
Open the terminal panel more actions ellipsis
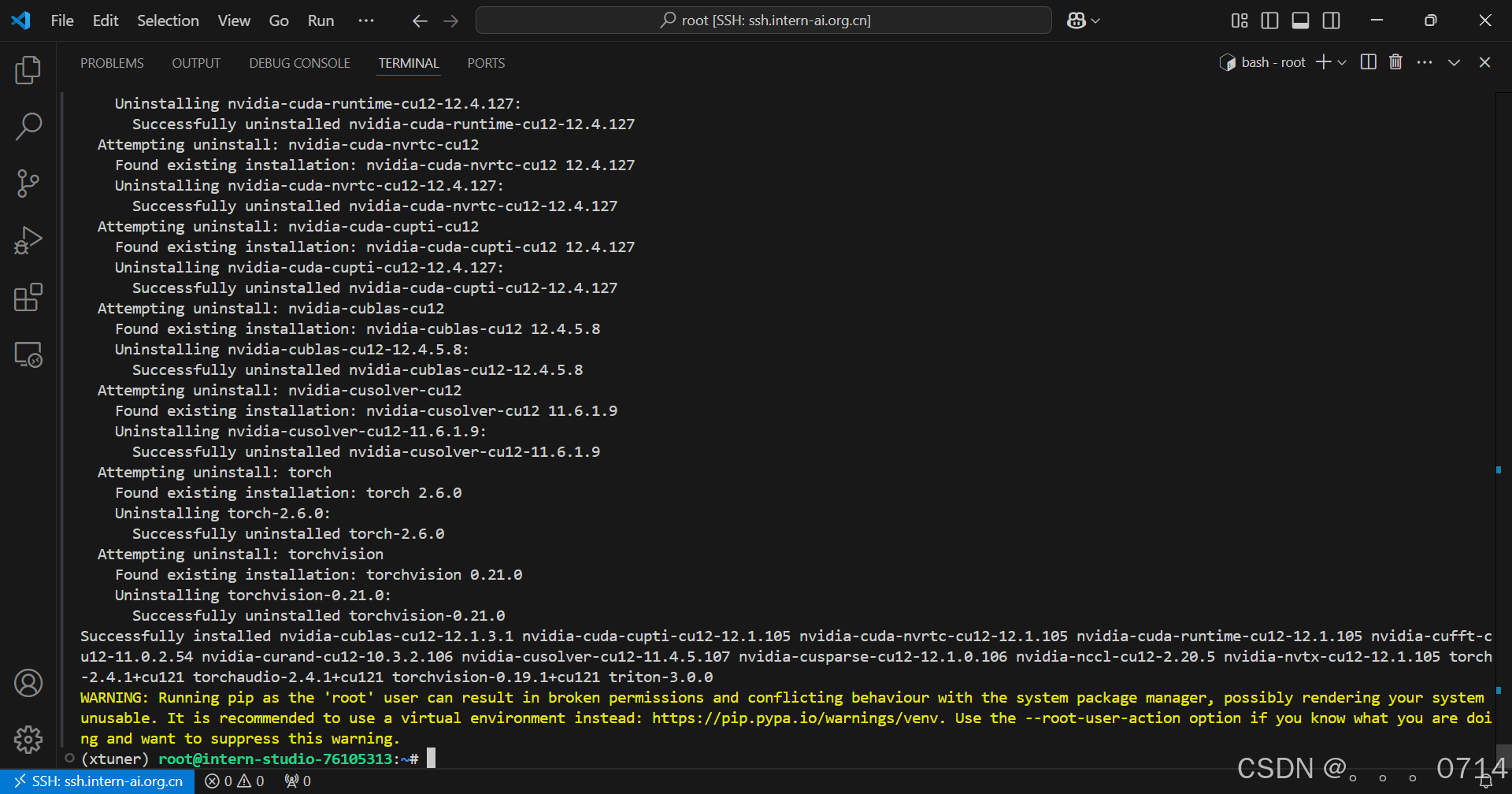click(x=1425, y=62)
